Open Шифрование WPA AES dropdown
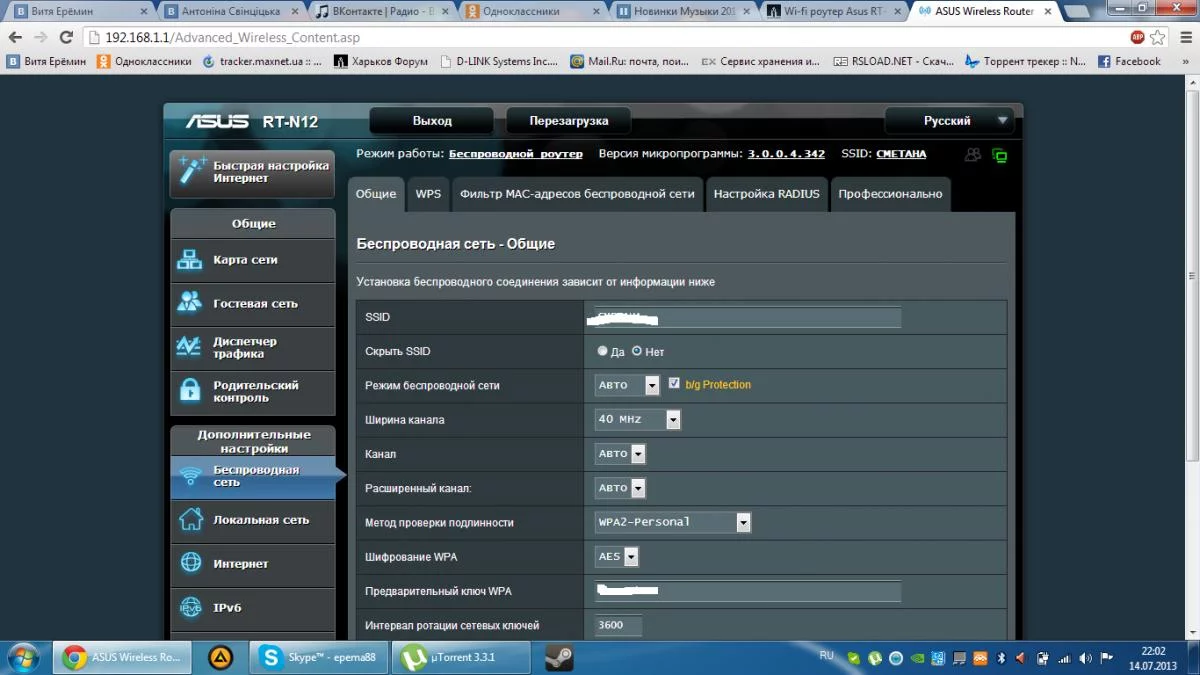Viewport: 1200px width, 675px height. [x=616, y=557]
